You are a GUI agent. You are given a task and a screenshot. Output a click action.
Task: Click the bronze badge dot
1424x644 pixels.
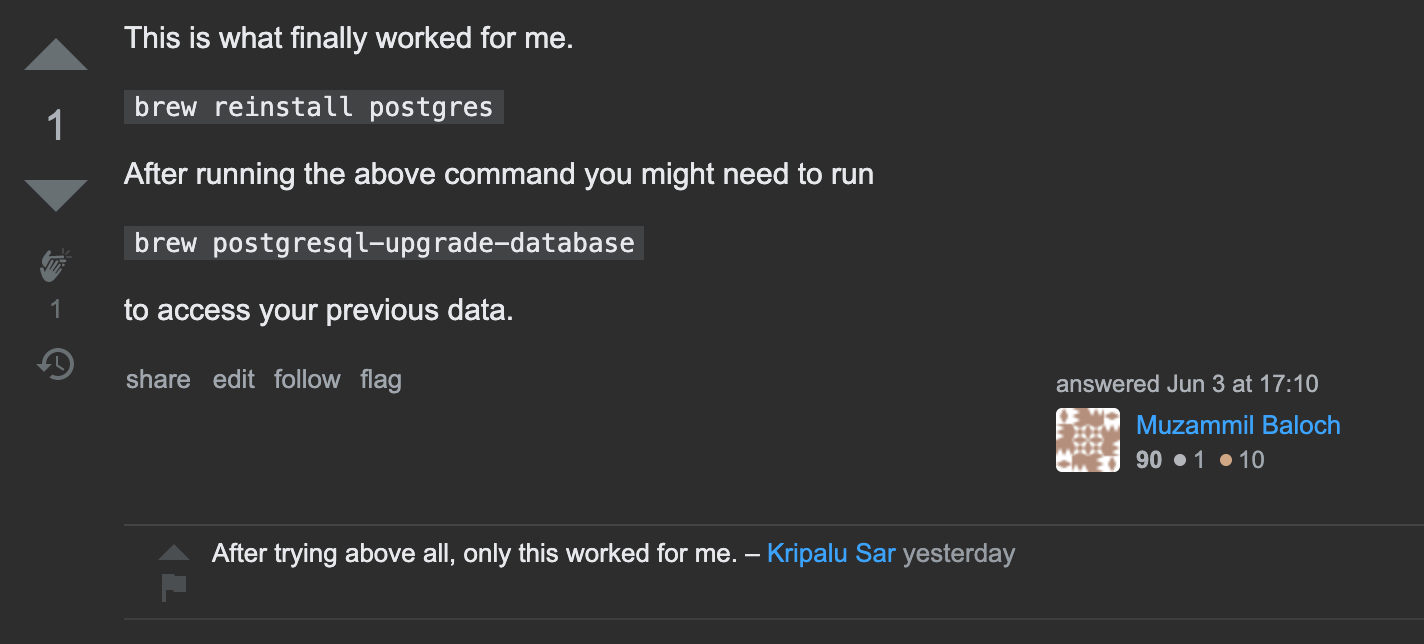1225,460
